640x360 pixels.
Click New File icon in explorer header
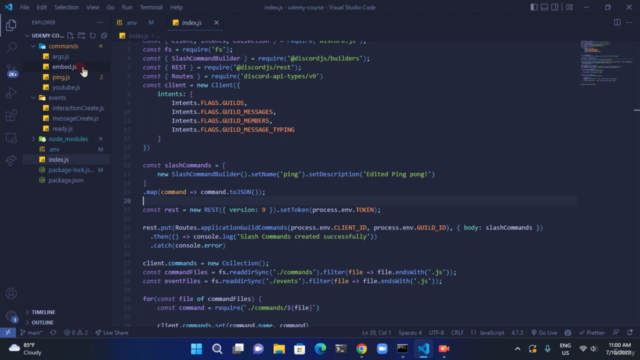70,36
